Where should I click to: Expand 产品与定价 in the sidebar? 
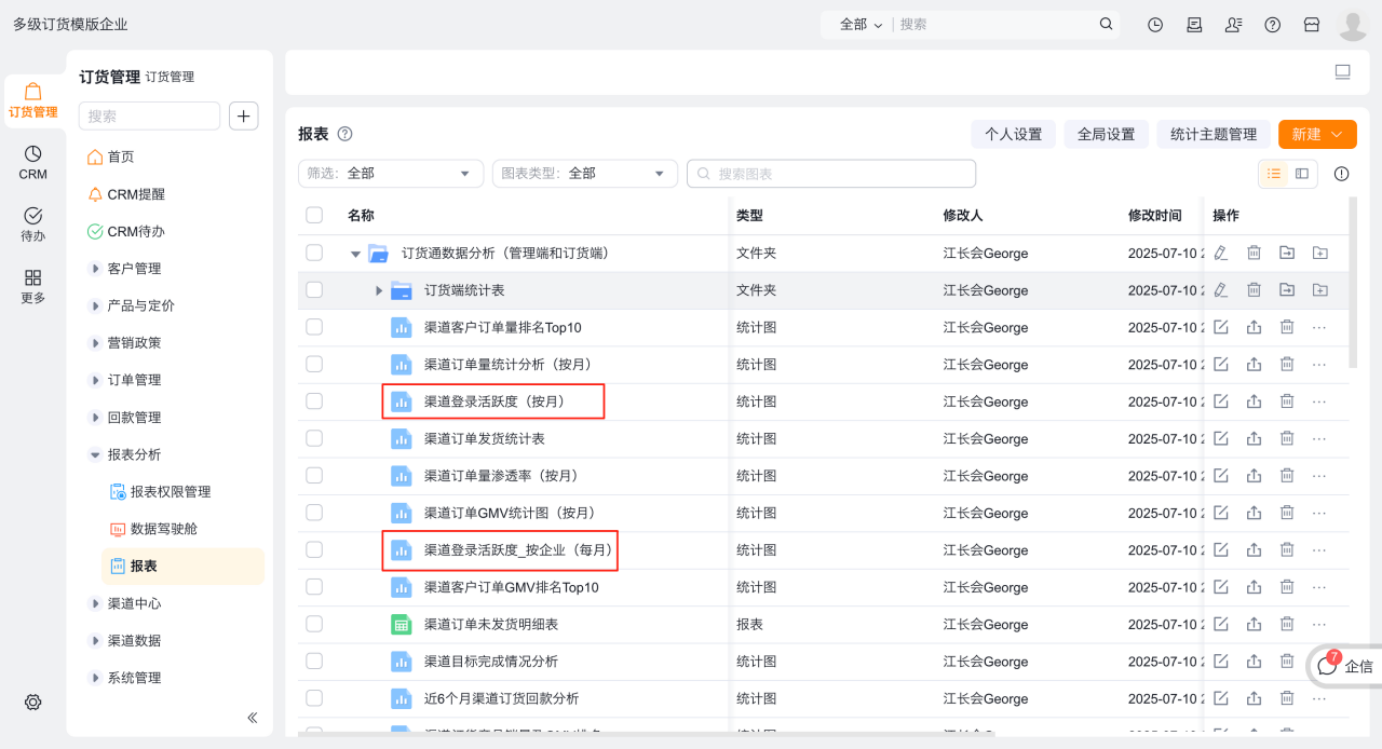[x=95, y=305]
